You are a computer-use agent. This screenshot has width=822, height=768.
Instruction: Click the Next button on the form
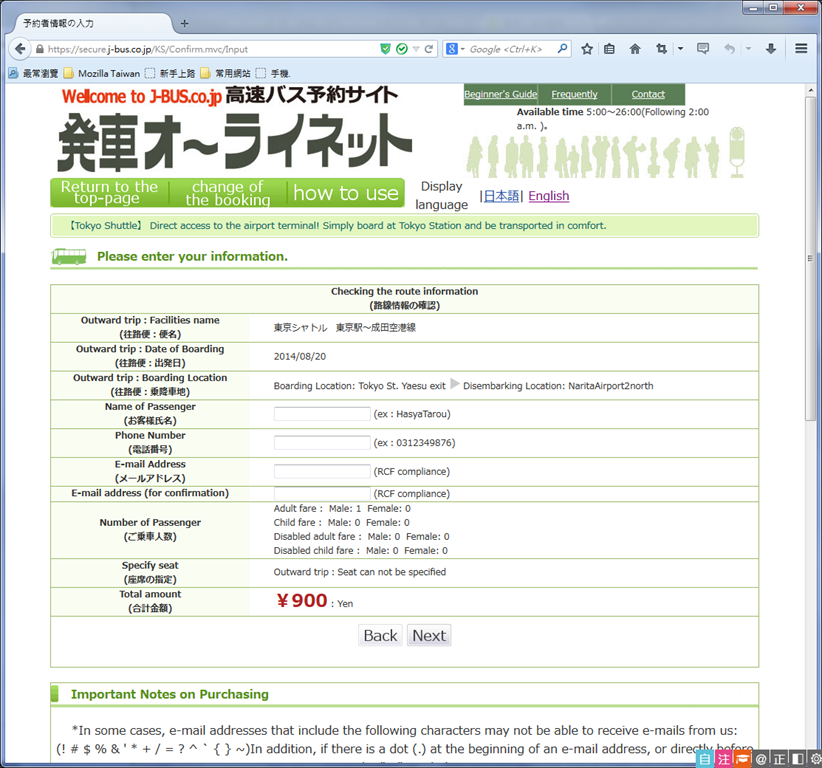pos(429,635)
